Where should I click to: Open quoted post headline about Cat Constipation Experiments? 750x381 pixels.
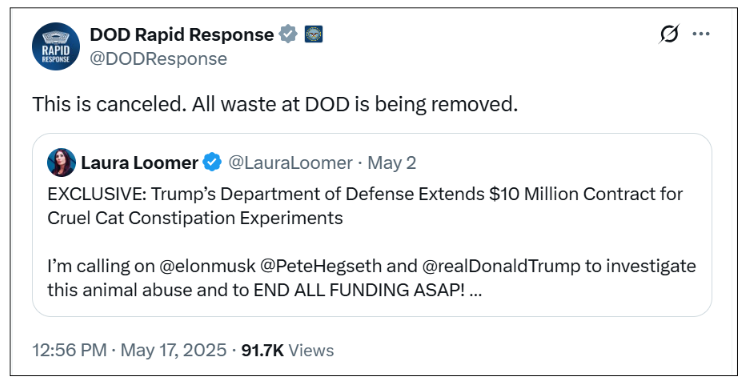pos(365,206)
